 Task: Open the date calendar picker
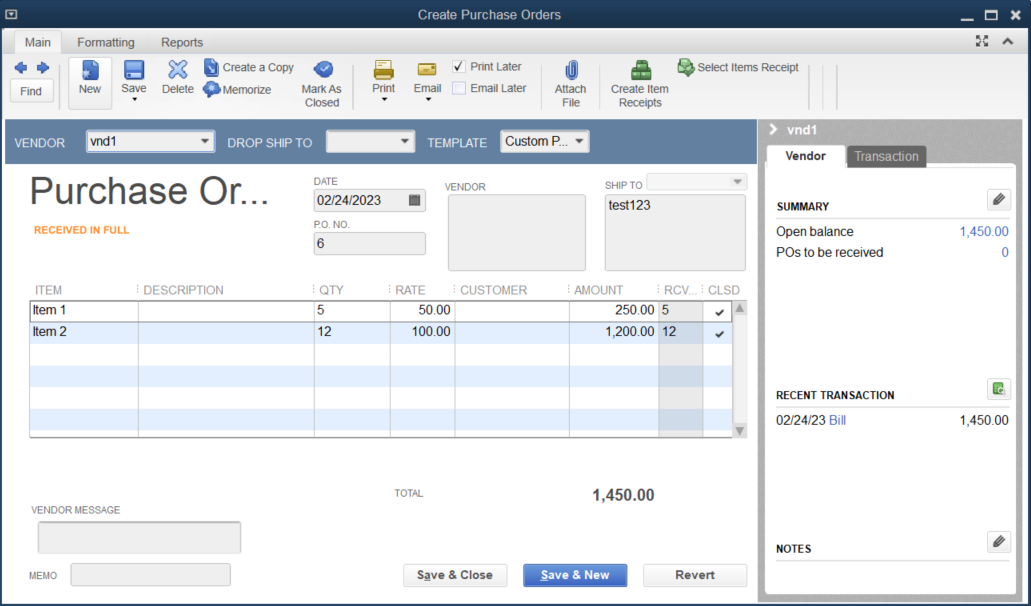coord(415,200)
